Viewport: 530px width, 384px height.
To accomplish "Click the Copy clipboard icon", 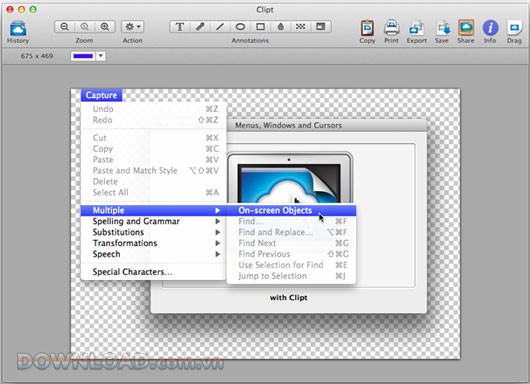I will 367,28.
